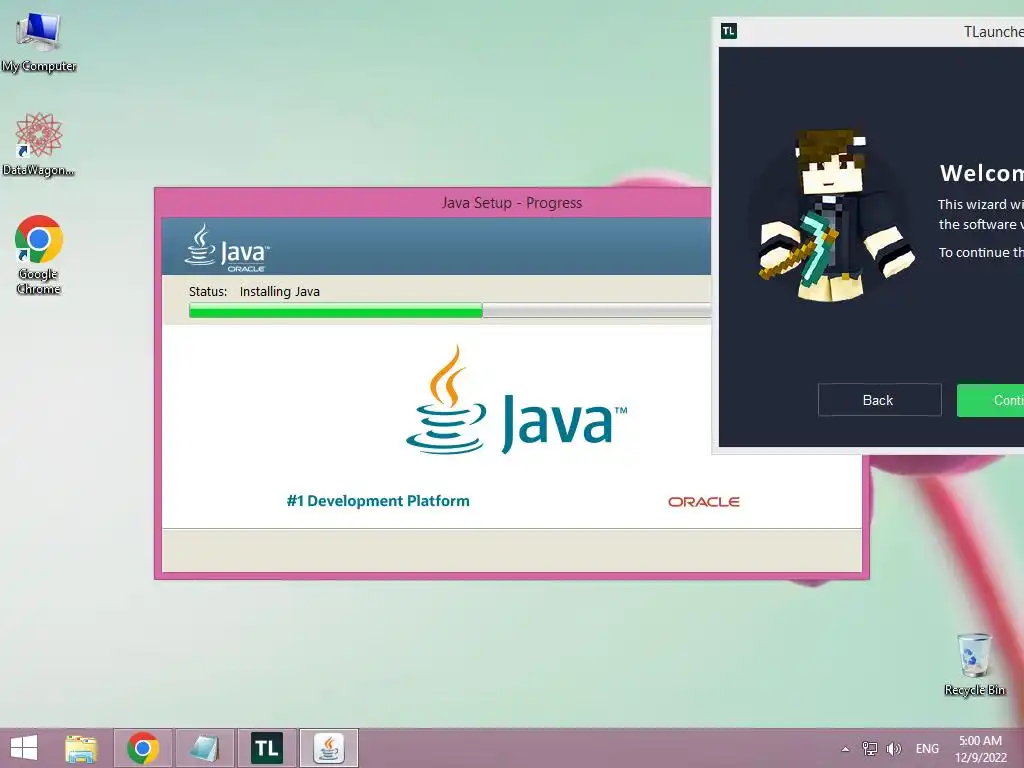The width and height of the screenshot is (1024, 768).
Task: Click the TLauncher window title text
Action: tap(993, 31)
